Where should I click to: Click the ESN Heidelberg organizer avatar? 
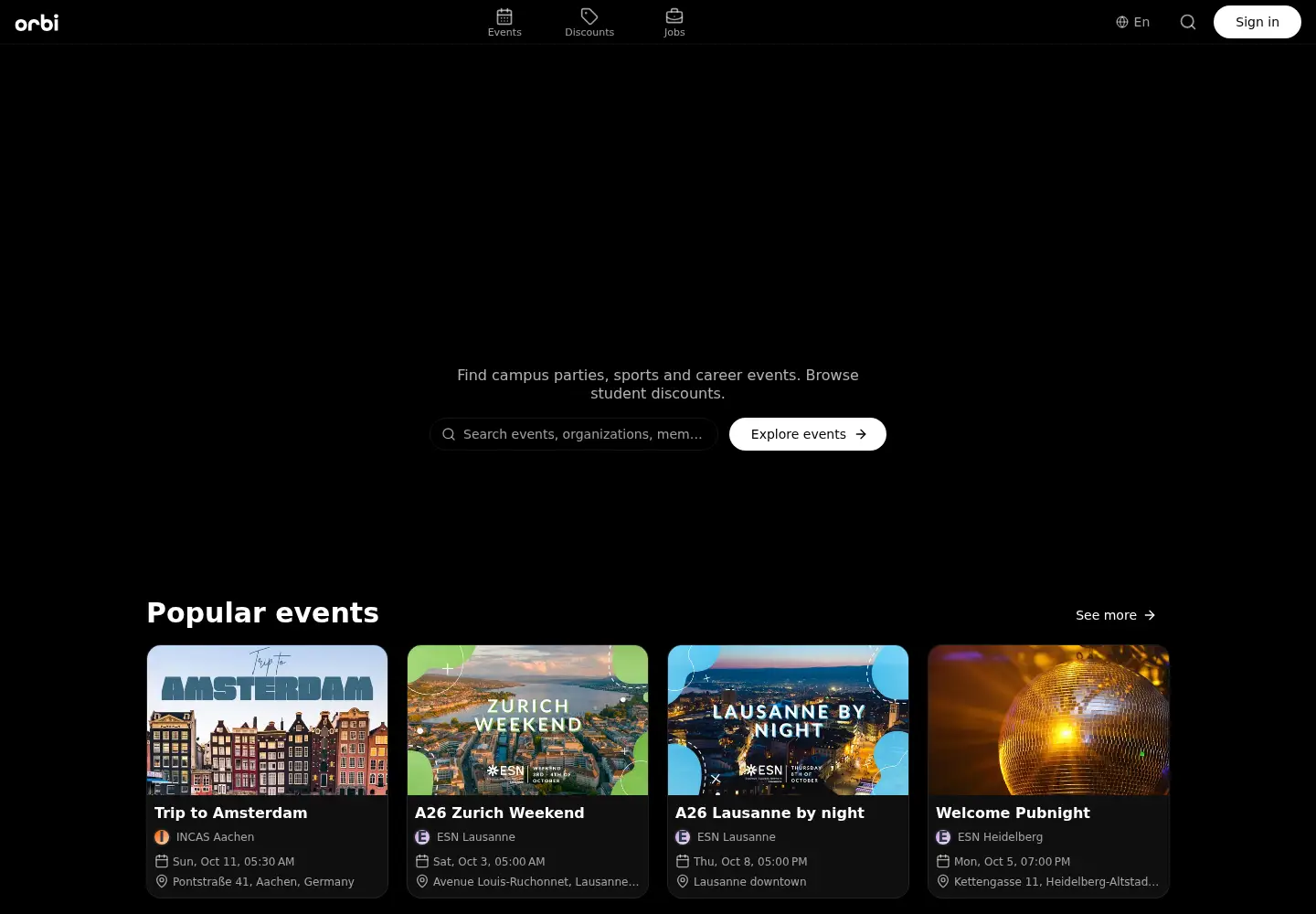[943, 837]
